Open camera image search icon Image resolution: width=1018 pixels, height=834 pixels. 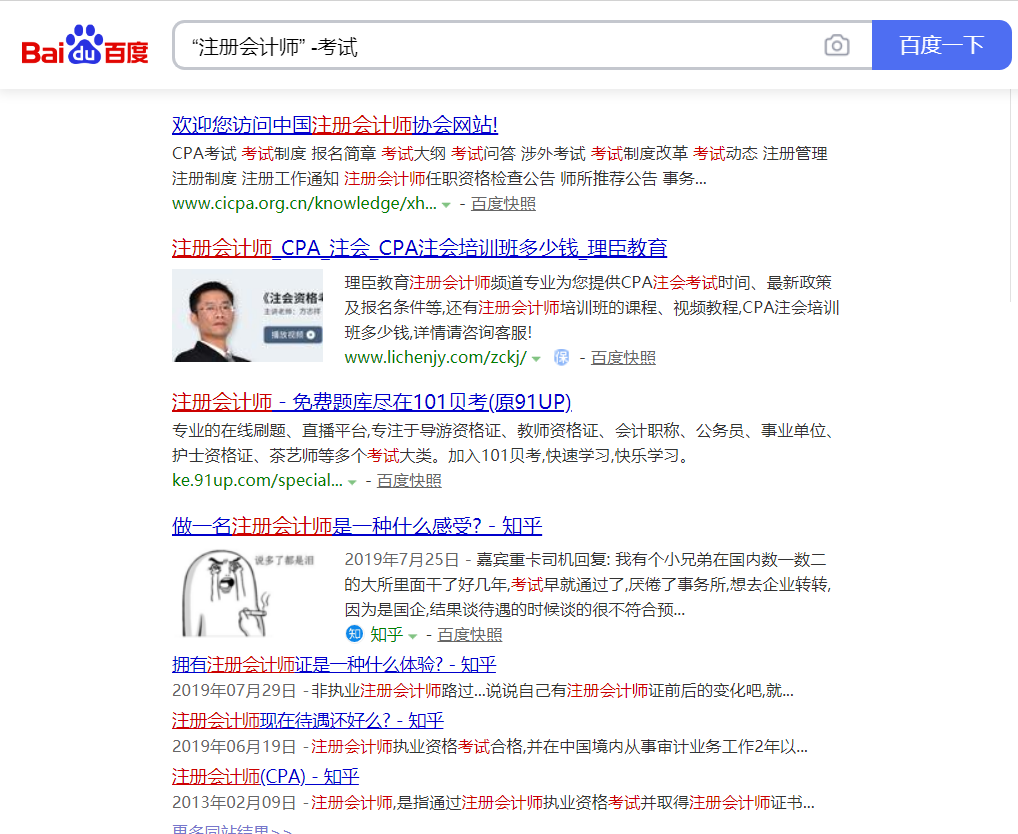(x=836, y=45)
